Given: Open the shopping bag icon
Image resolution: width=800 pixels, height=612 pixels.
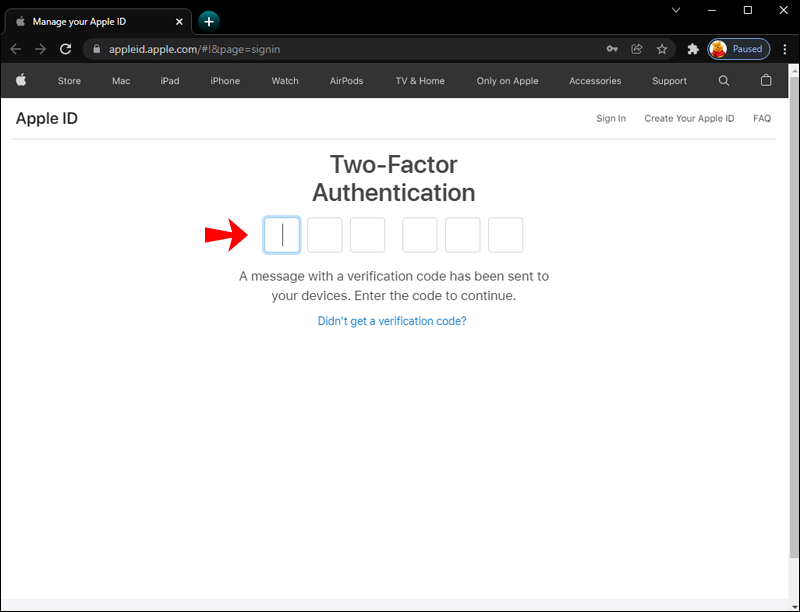Looking at the screenshot, I should (x=766, y=80).
